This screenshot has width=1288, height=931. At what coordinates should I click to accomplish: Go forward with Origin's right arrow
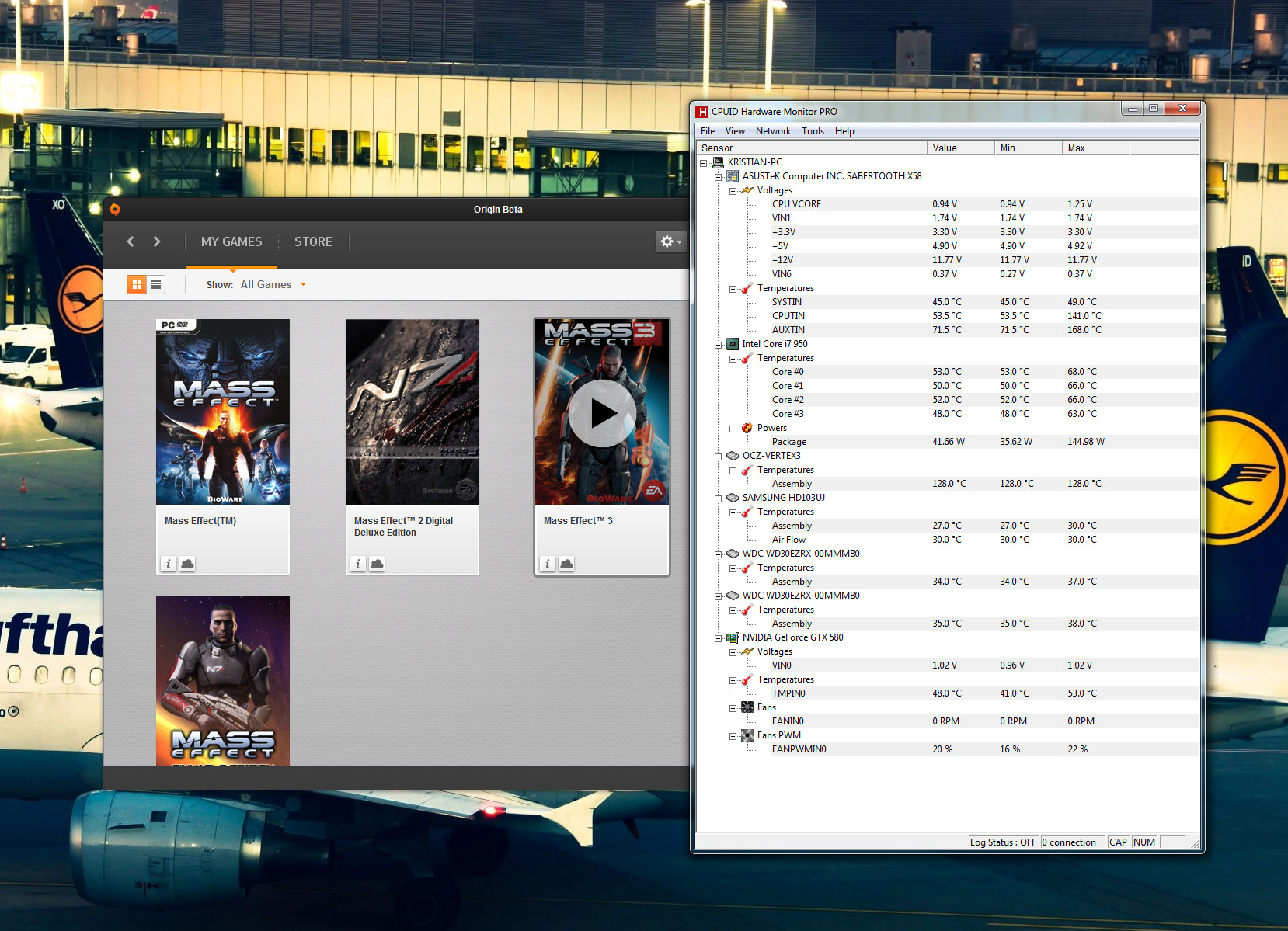click(157, 241)
